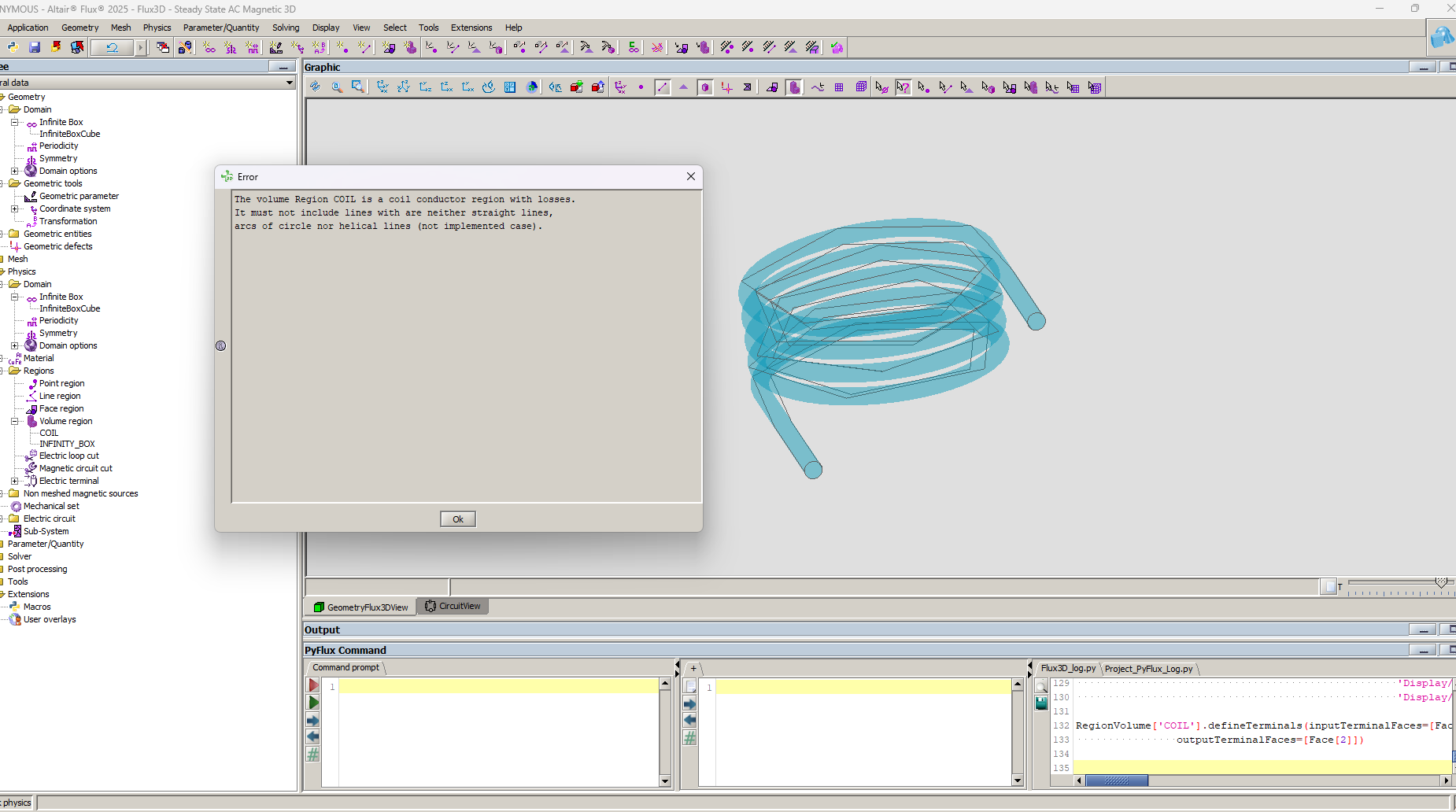Click the new Periodicity toolbar icon

point(253,47)
